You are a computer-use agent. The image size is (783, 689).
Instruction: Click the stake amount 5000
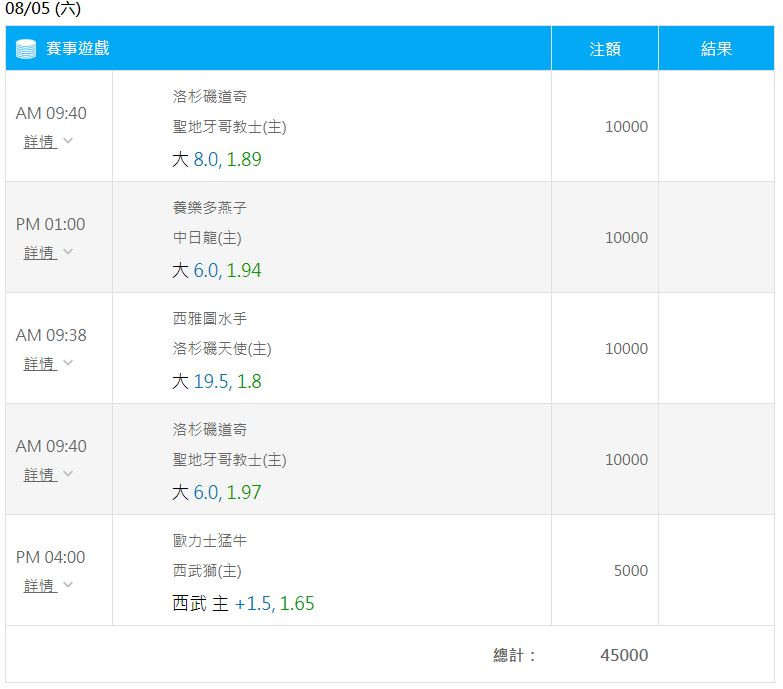pos(631,570)
